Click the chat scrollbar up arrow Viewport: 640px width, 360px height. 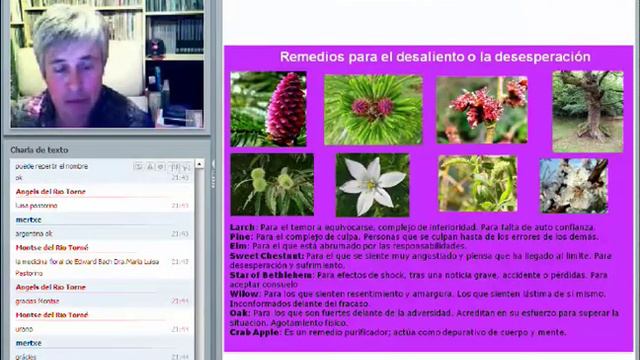tap(199, 164)
